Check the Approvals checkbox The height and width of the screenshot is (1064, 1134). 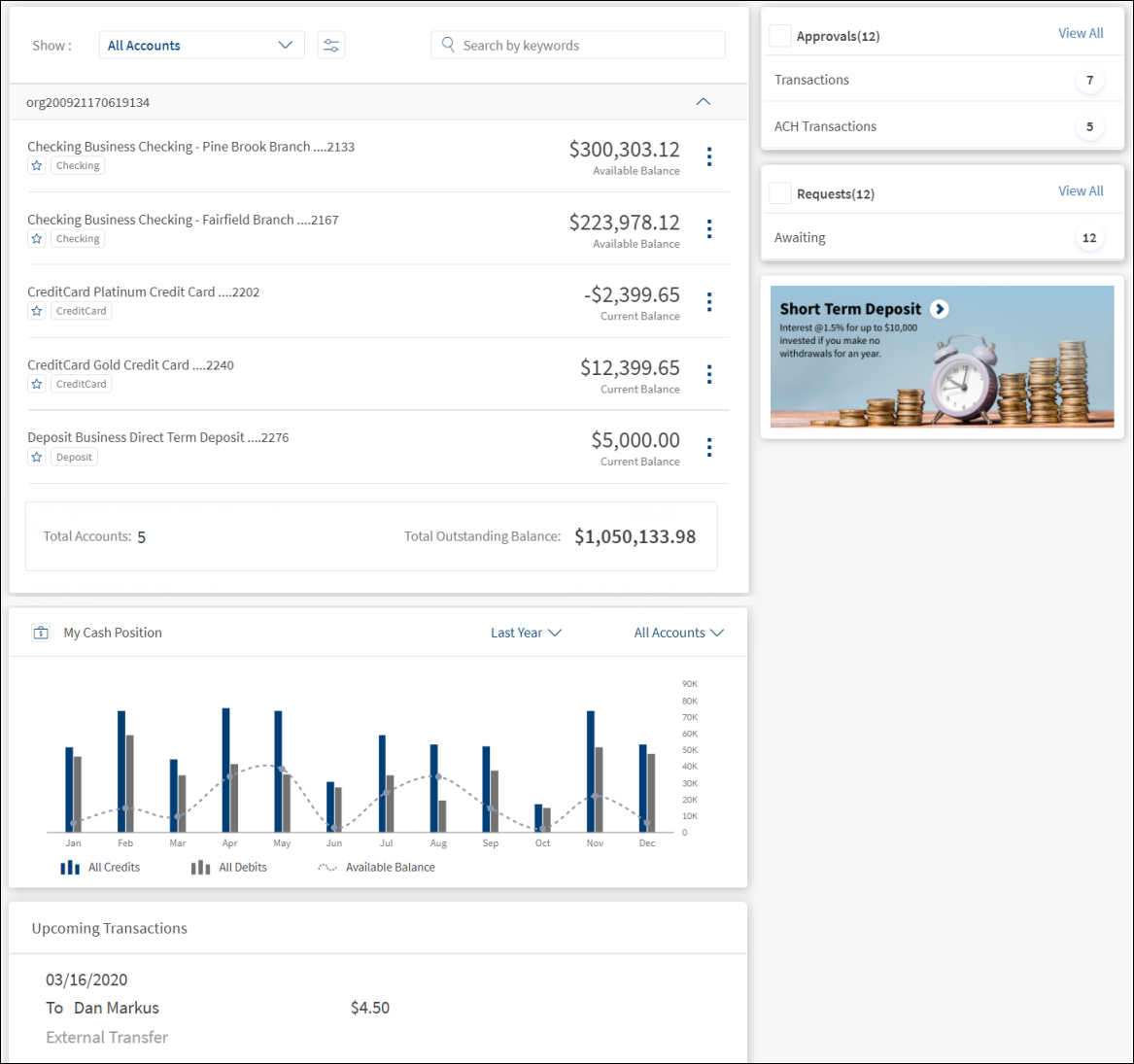(779, 36)
